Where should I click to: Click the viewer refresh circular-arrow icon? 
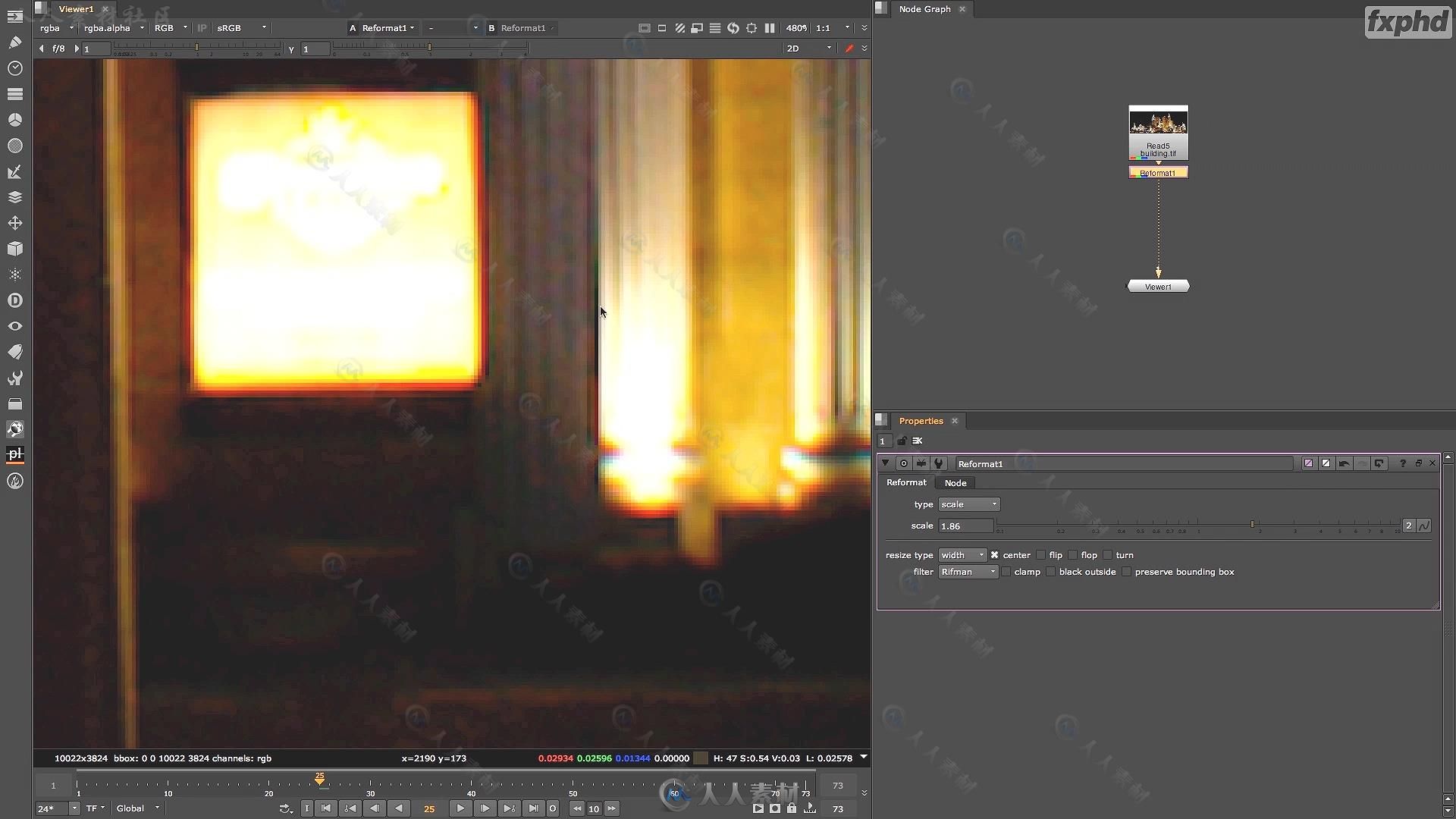click(x=733, y=28)
